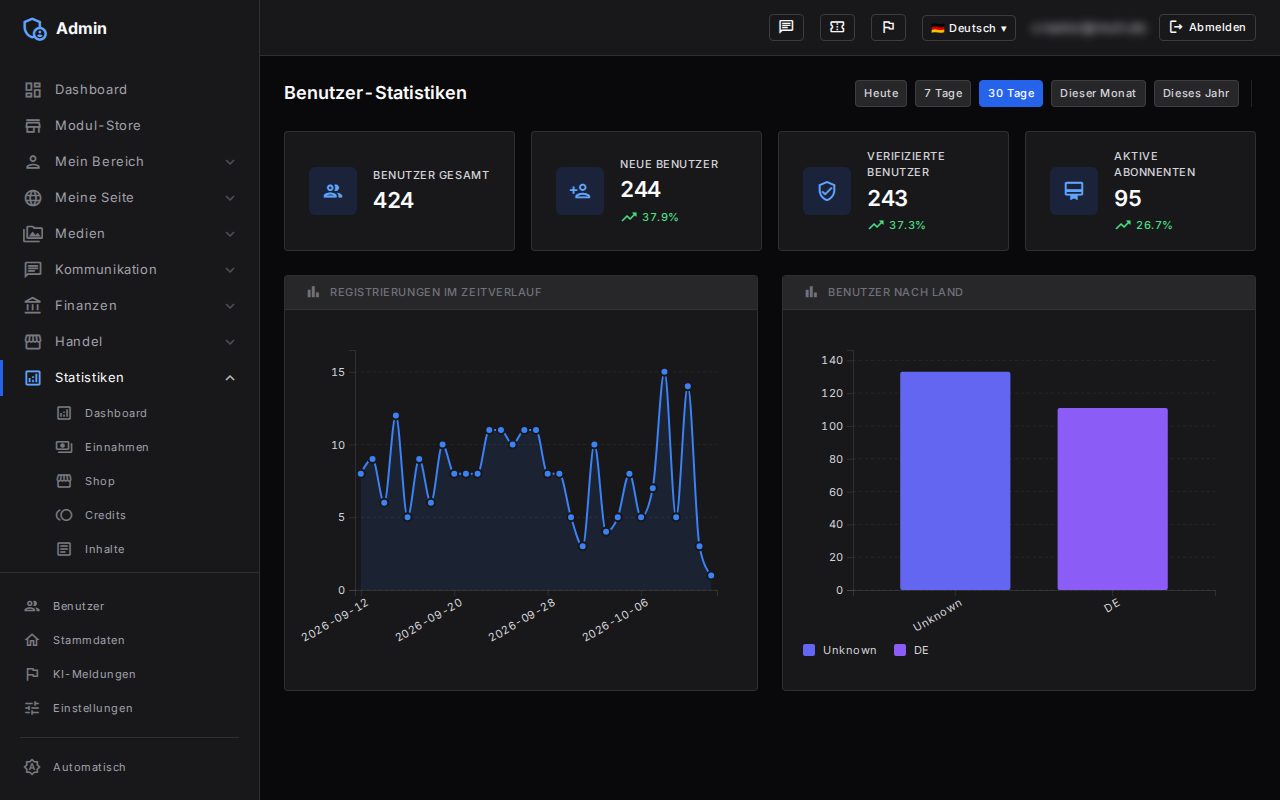The height and width of the screenshot is (800, 1280).
Task: Open the Medien sidebar menu label
Action: tap(80, 233)
